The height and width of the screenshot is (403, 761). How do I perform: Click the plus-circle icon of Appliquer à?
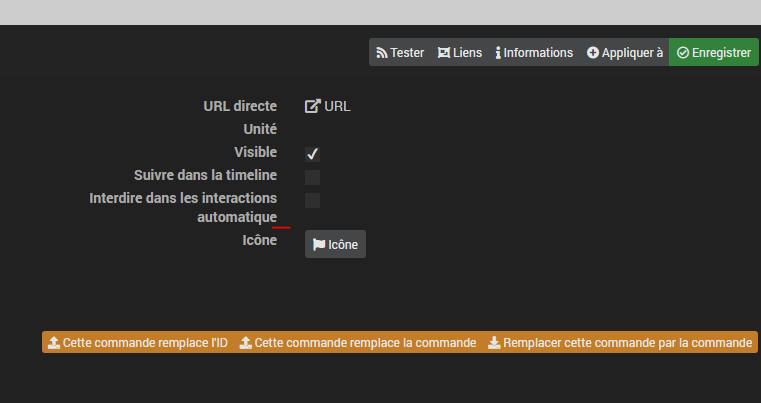pos(593,52)
